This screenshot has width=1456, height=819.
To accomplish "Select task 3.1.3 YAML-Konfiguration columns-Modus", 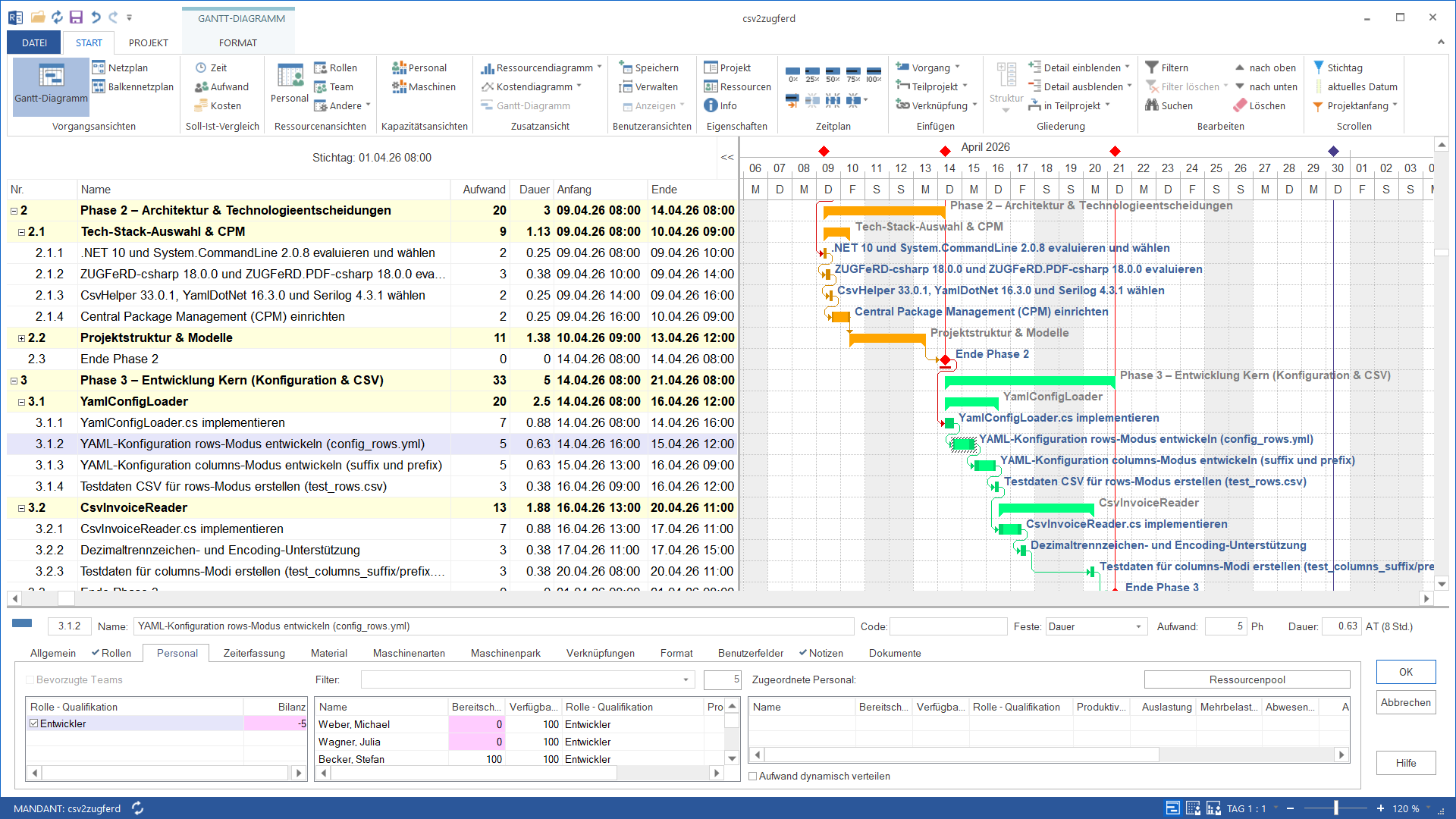I will (x=371, y=466).
